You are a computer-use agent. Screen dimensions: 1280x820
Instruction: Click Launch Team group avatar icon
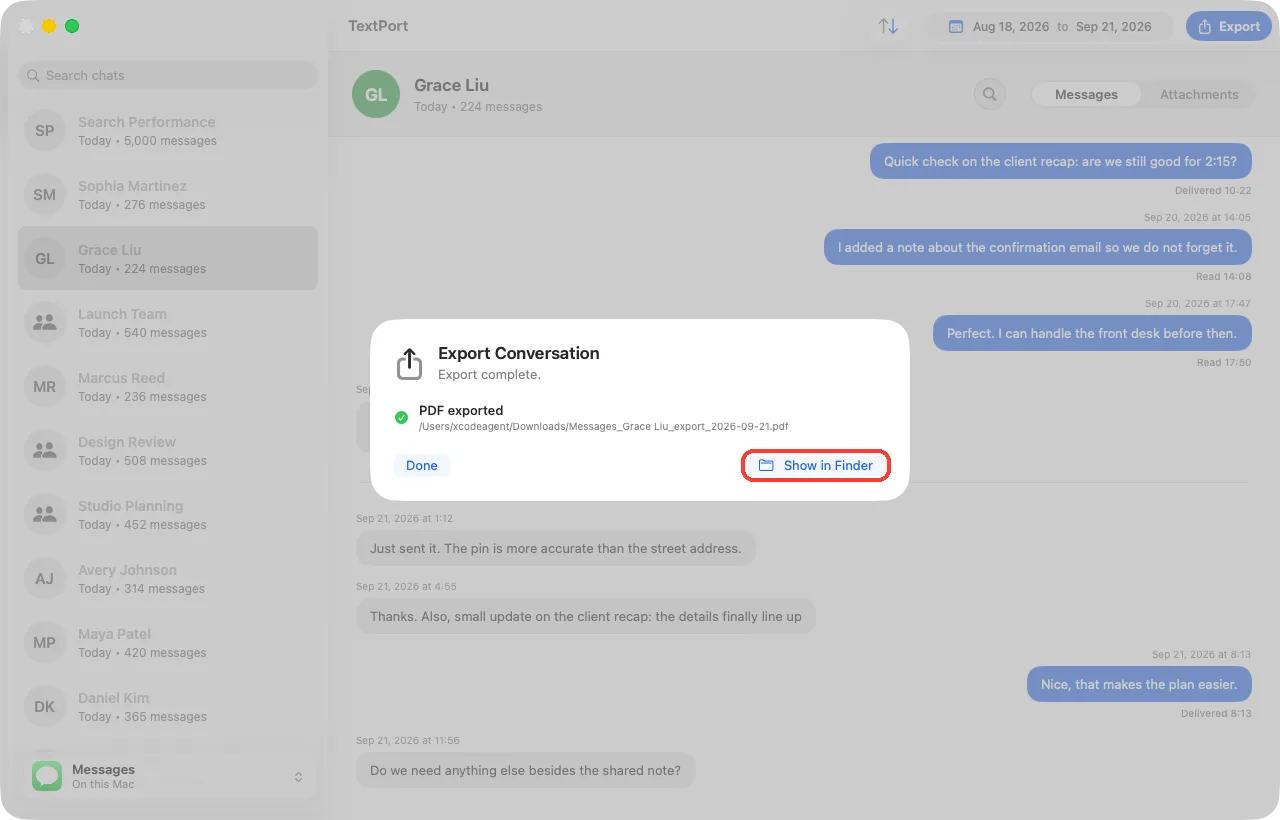coord(45,322)
